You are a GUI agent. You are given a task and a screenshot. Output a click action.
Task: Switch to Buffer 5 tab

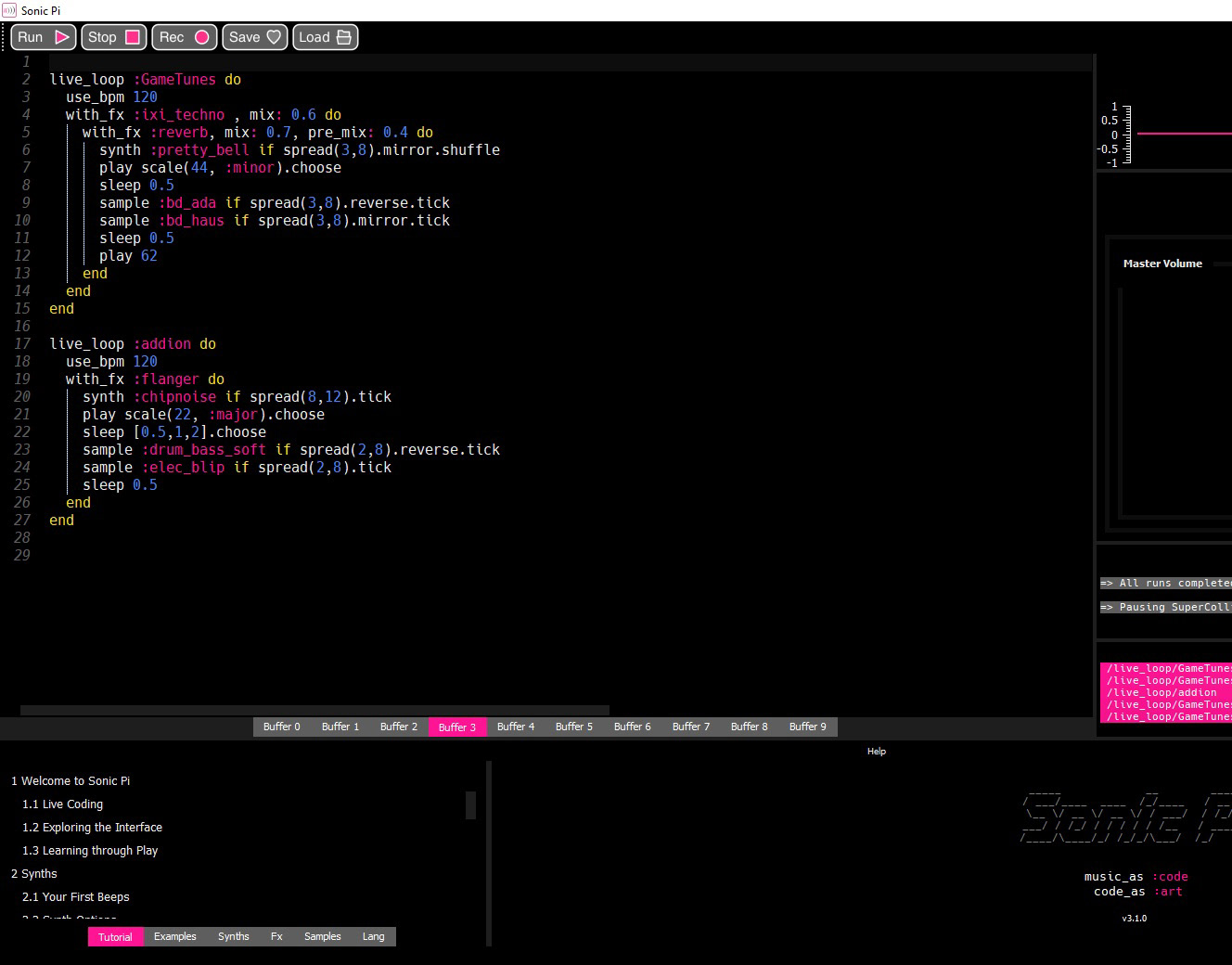574,727
